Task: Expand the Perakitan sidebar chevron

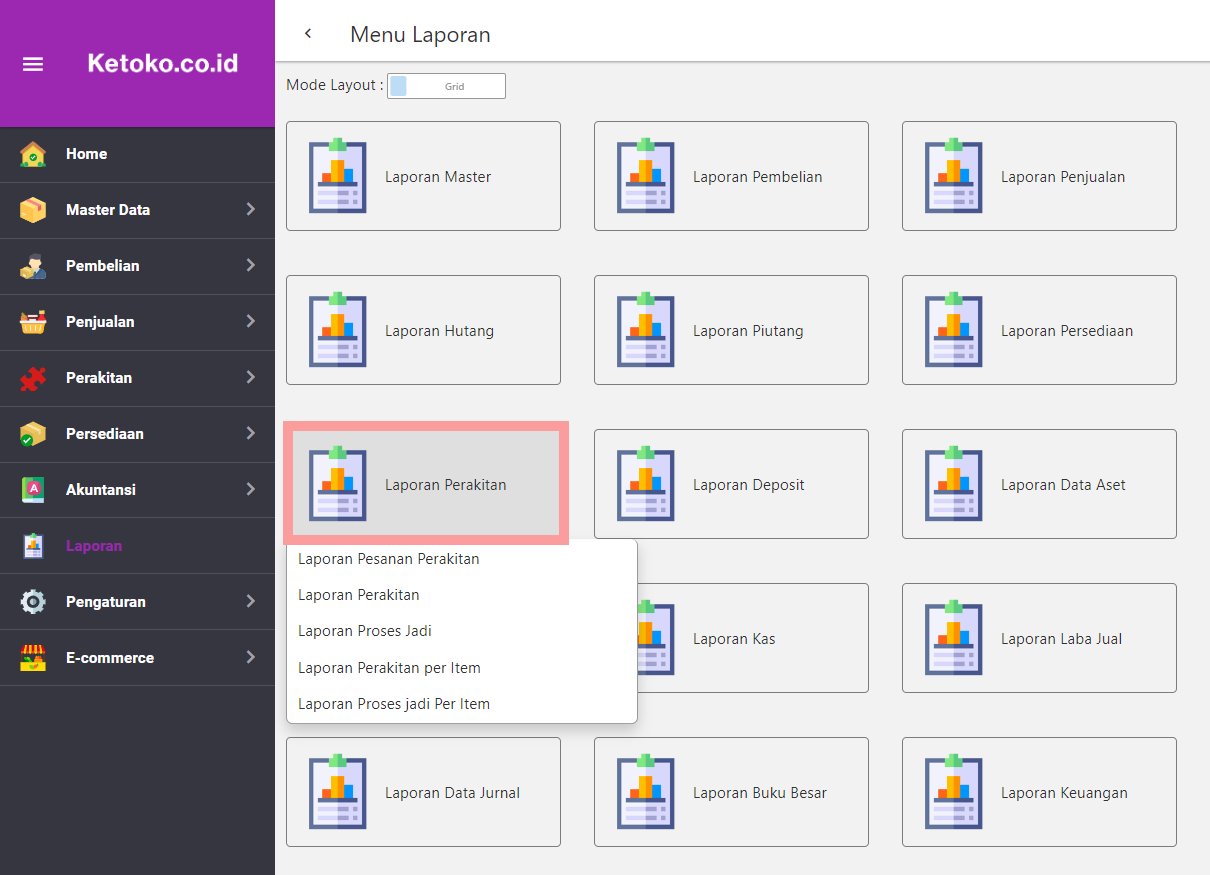Action: point(250,378)
